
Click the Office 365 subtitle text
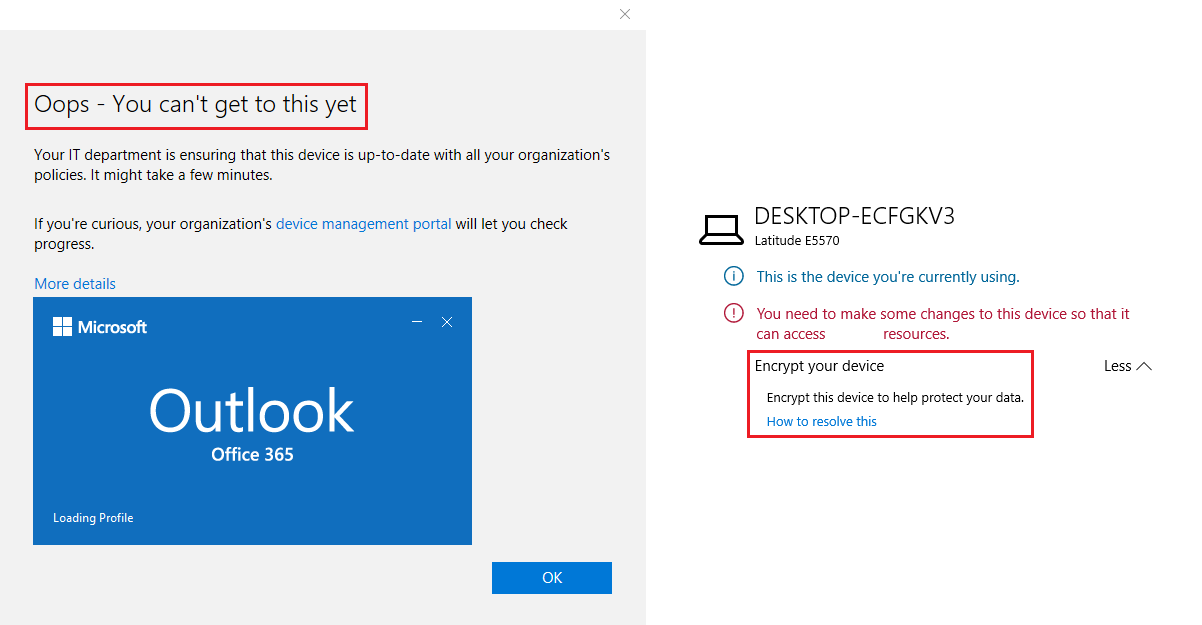pyautogui.click(x=252, y=455)
